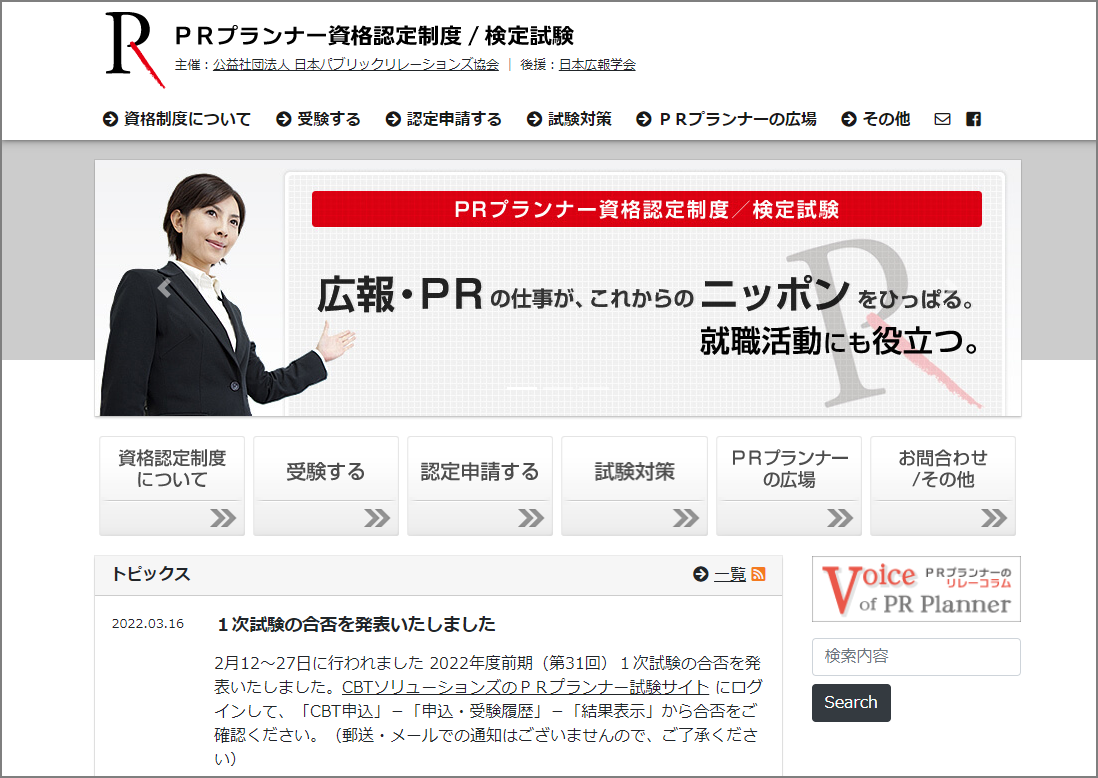Open the 試験対策 card button

[x=634, y=486]
